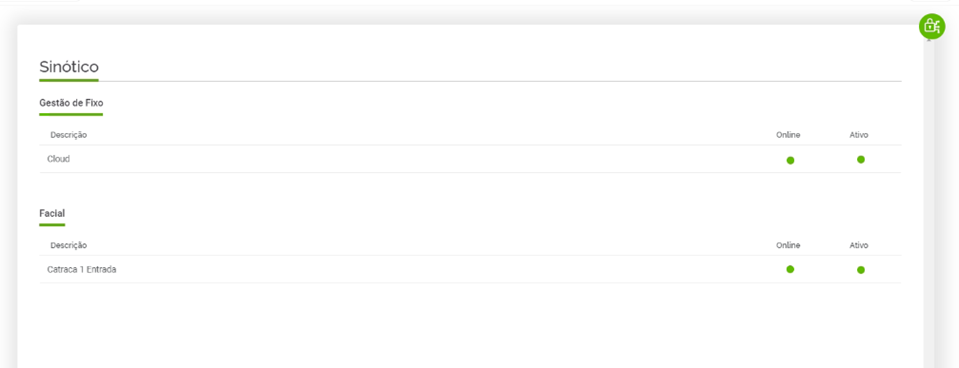Click Catraca 1 Entrada's Ativo status dot

tap(861, 270)
